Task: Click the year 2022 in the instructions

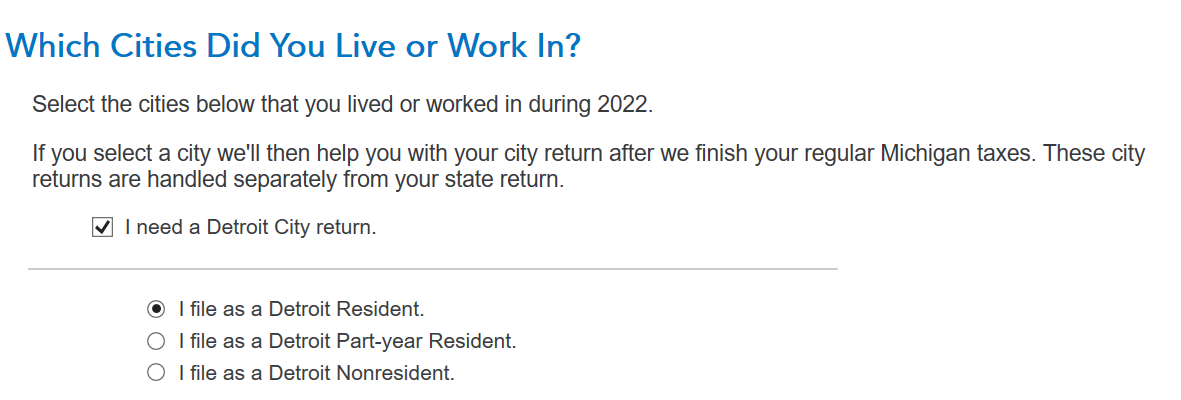Action: [626, 104]
